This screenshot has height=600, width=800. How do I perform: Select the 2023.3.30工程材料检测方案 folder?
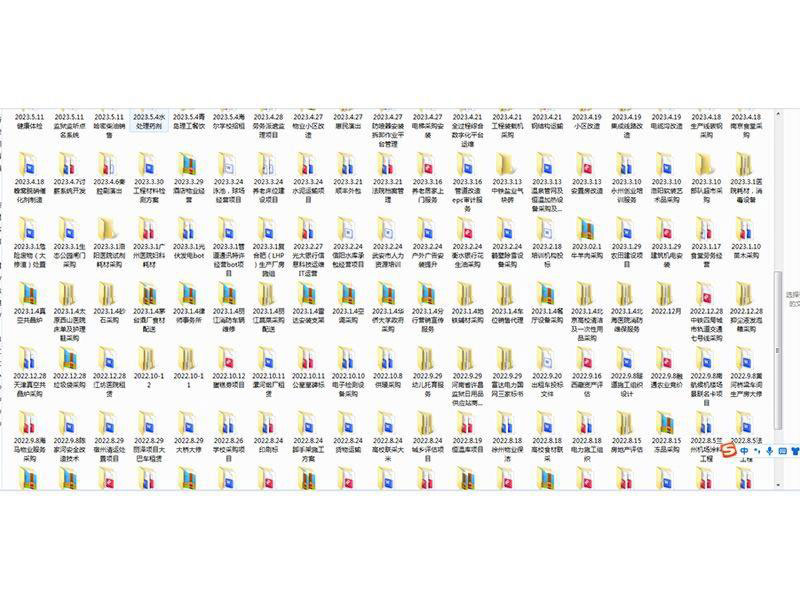click(x=149, y=167)
